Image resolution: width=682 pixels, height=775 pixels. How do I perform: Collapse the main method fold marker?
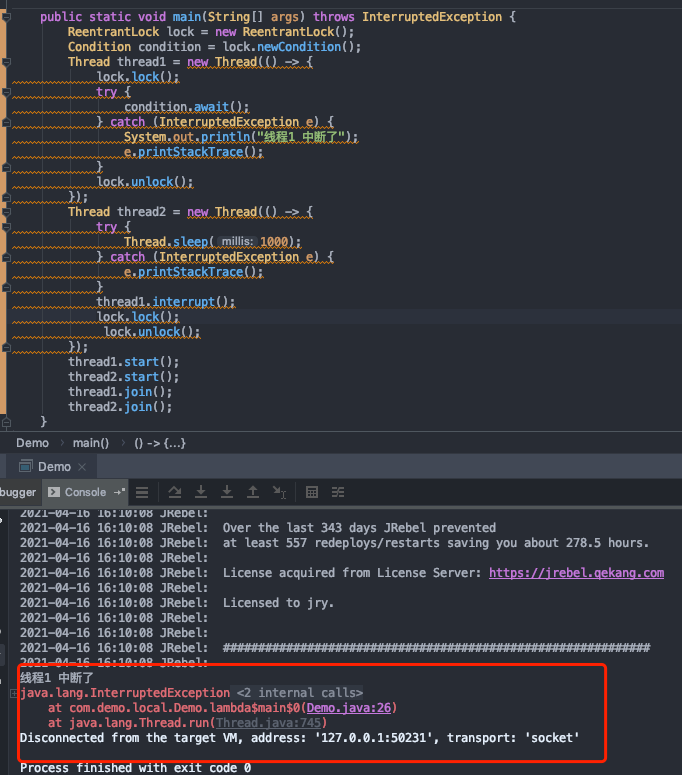pyautogui.click(x=6, y=17)
